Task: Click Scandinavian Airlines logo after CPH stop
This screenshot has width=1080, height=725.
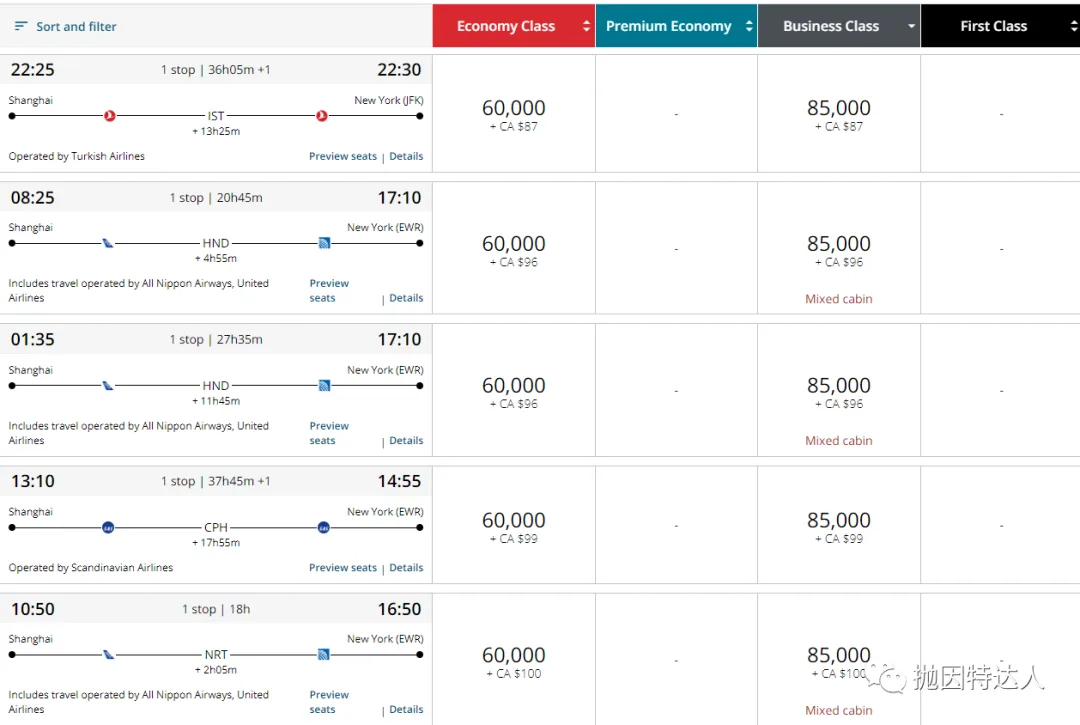Action: 324,528
